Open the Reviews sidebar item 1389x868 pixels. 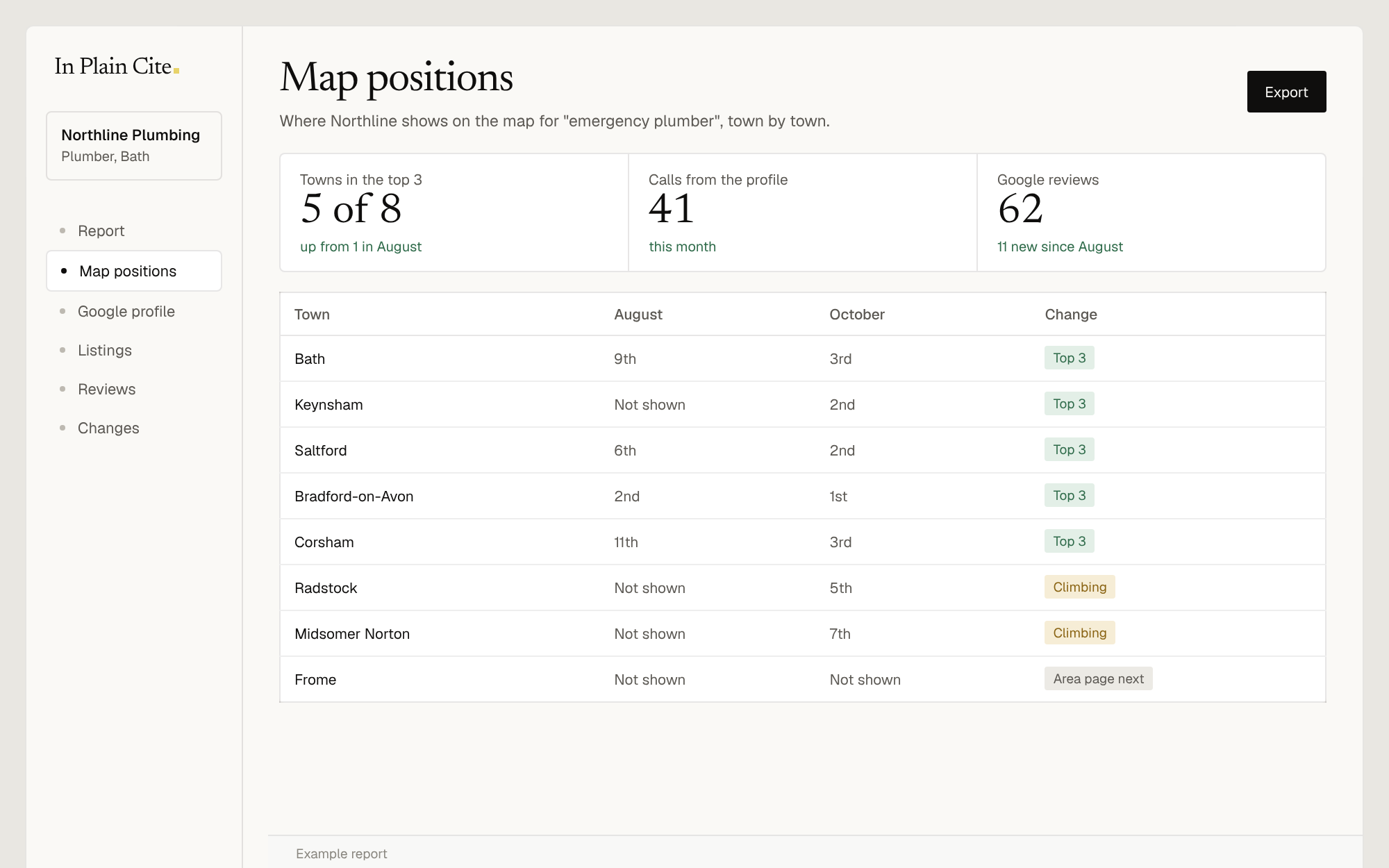click(x=134, y=389)
